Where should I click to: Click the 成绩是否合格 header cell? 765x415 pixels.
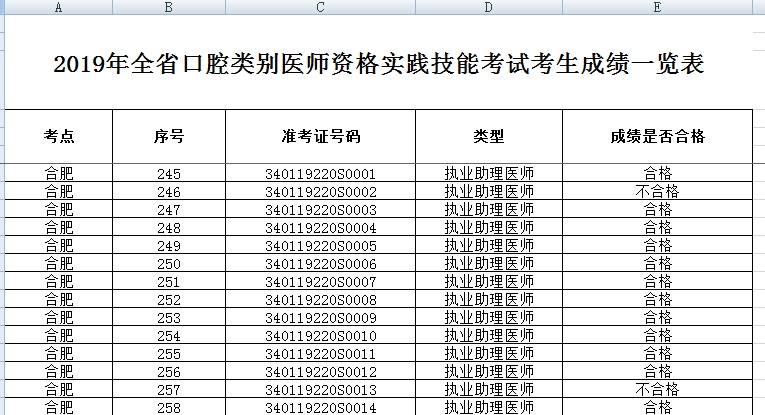(657, 137)
